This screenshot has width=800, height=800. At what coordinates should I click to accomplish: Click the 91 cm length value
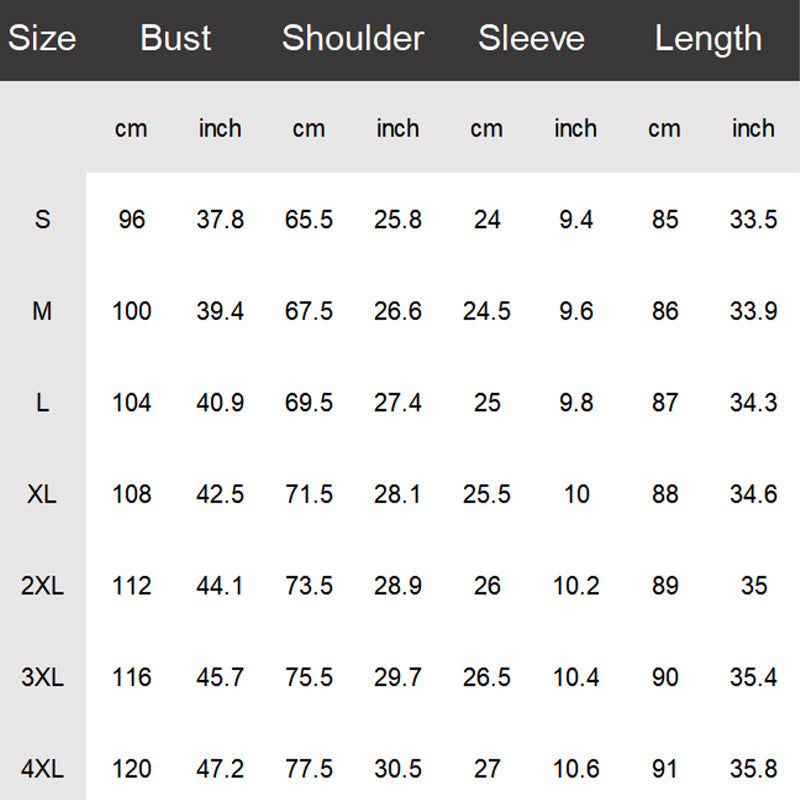[665, 769]
